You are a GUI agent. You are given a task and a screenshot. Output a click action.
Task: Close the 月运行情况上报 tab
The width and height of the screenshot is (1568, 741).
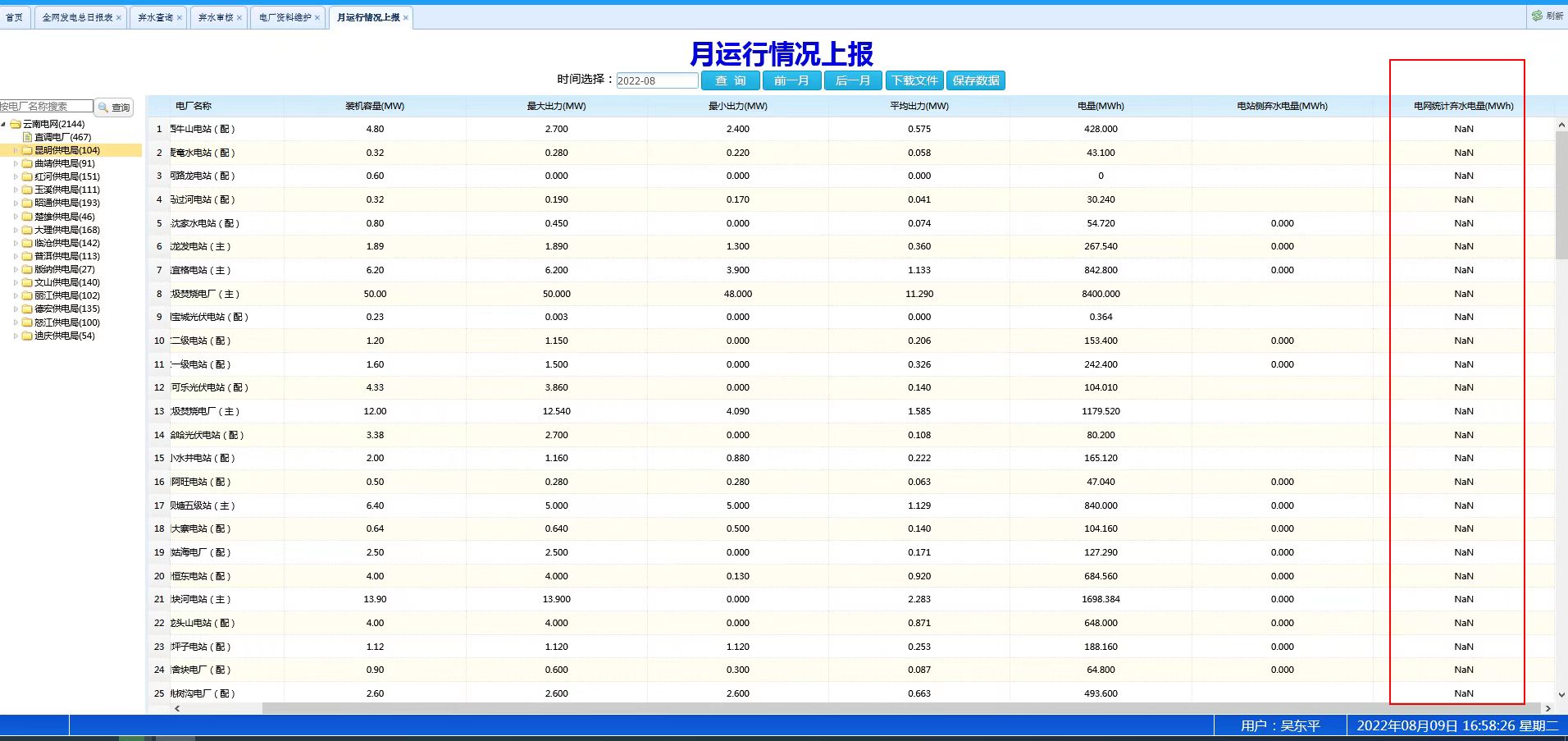tap(405, 18)
